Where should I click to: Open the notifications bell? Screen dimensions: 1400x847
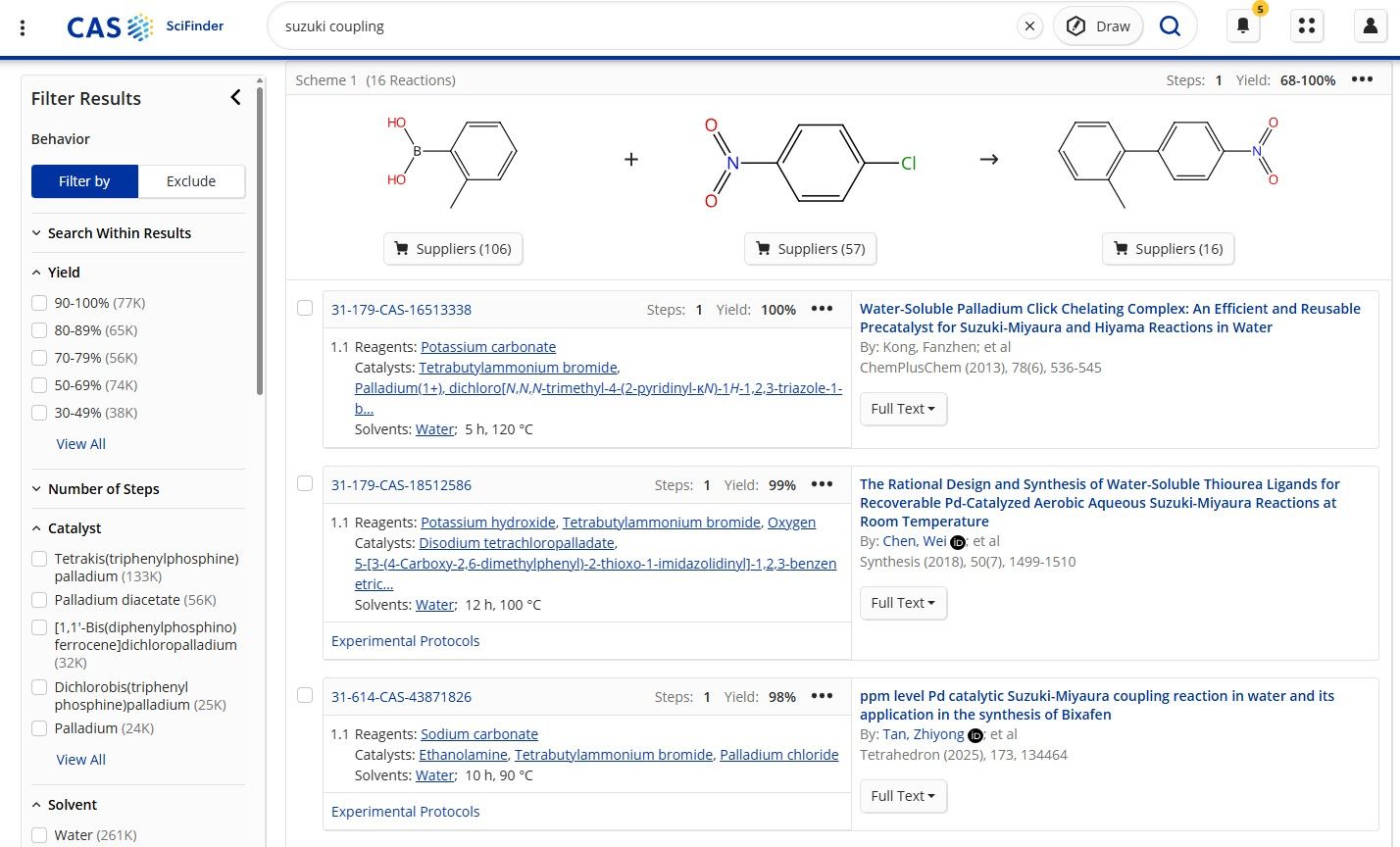click(1243, 26)
